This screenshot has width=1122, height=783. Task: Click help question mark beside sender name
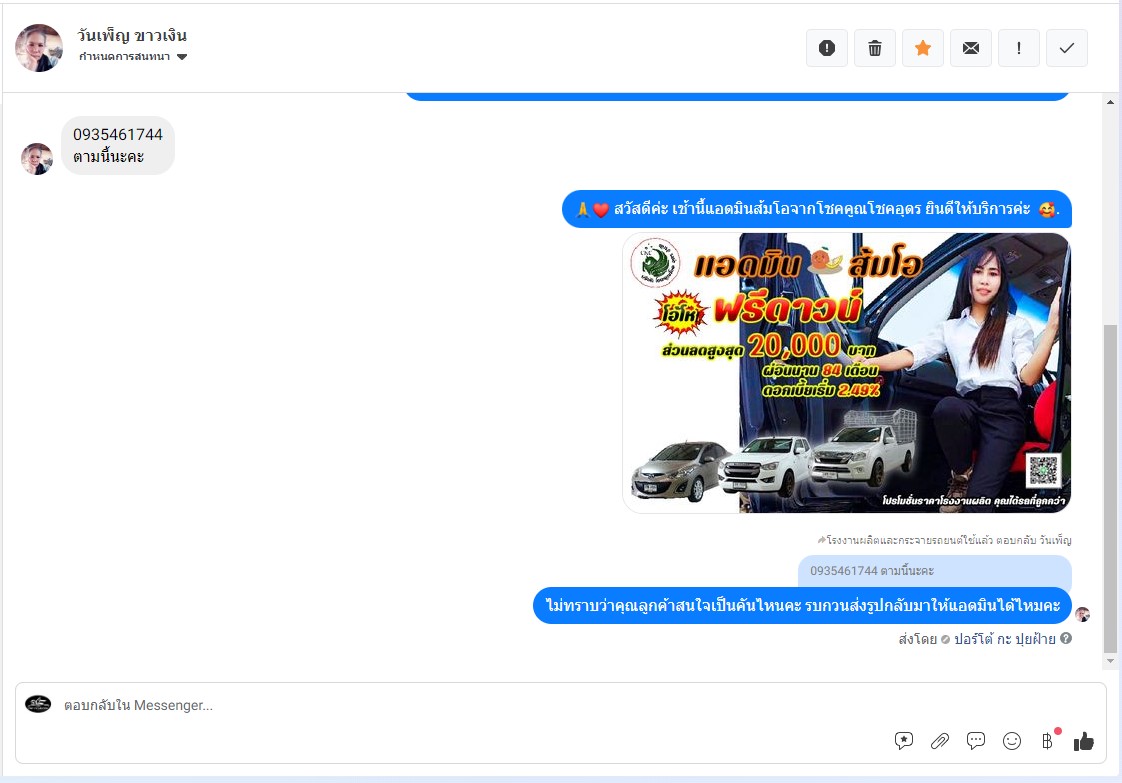[x=1065, y=638]
